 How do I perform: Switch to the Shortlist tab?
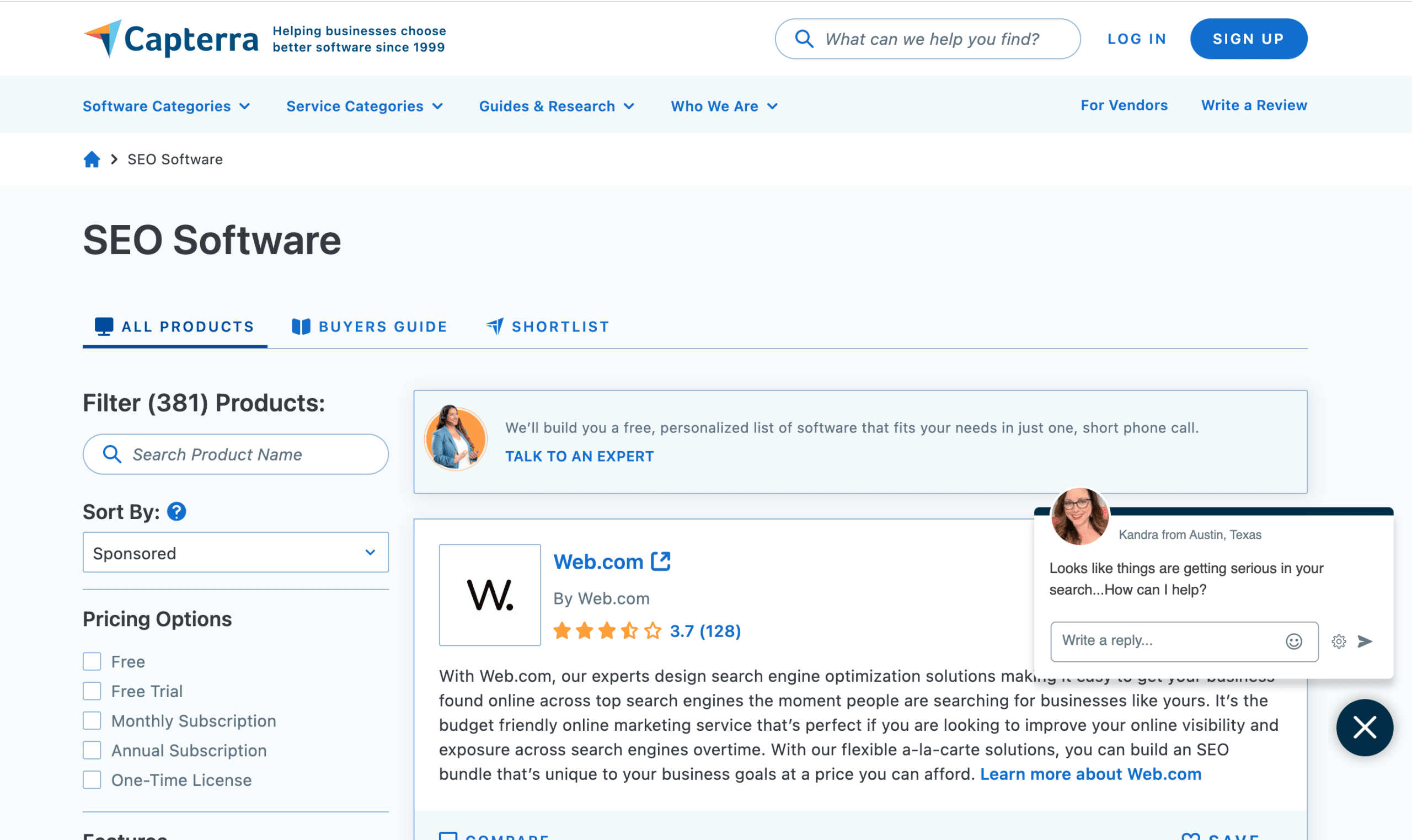pos(548,327)
